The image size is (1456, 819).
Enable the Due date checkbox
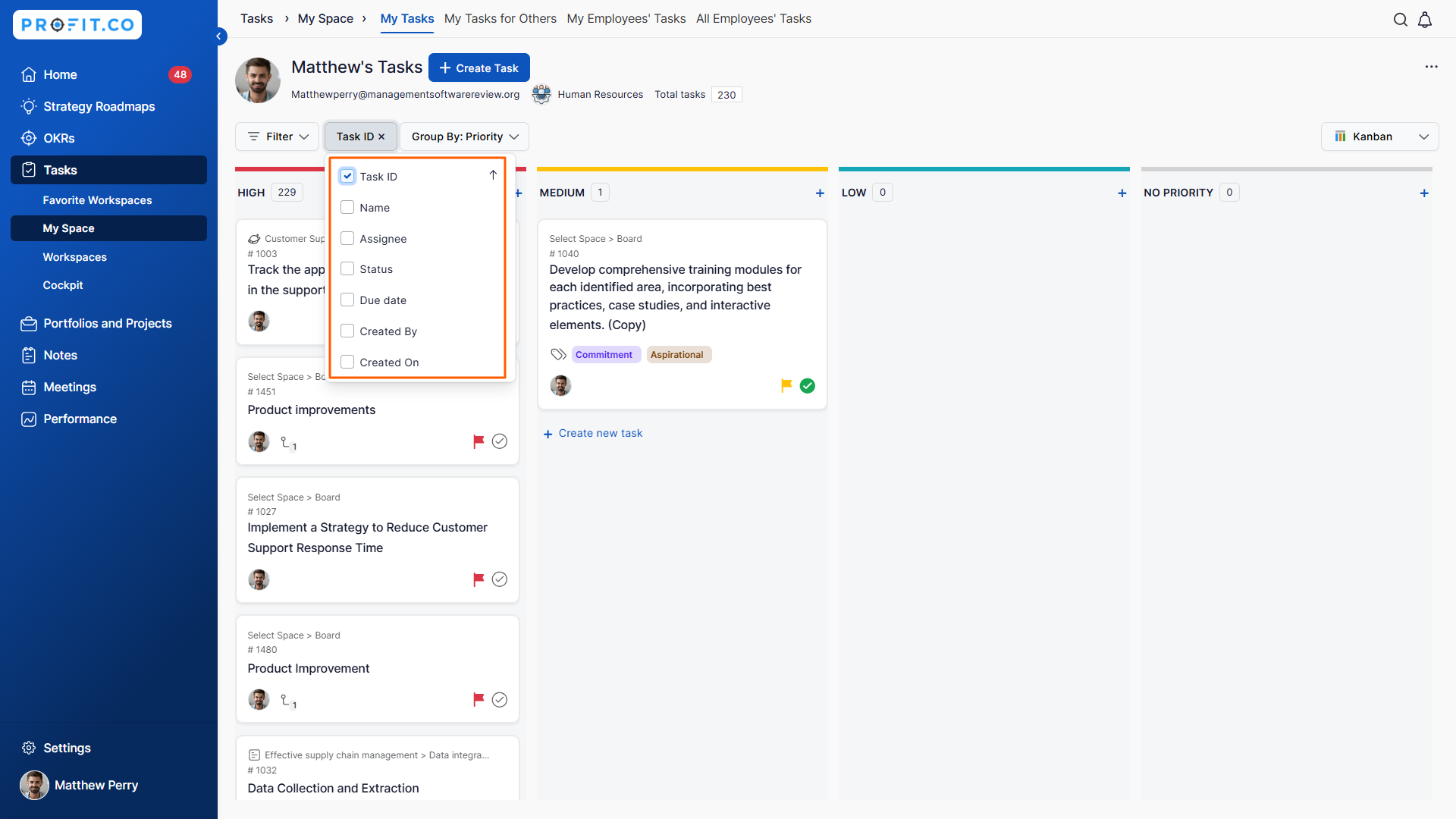point(347,300)
